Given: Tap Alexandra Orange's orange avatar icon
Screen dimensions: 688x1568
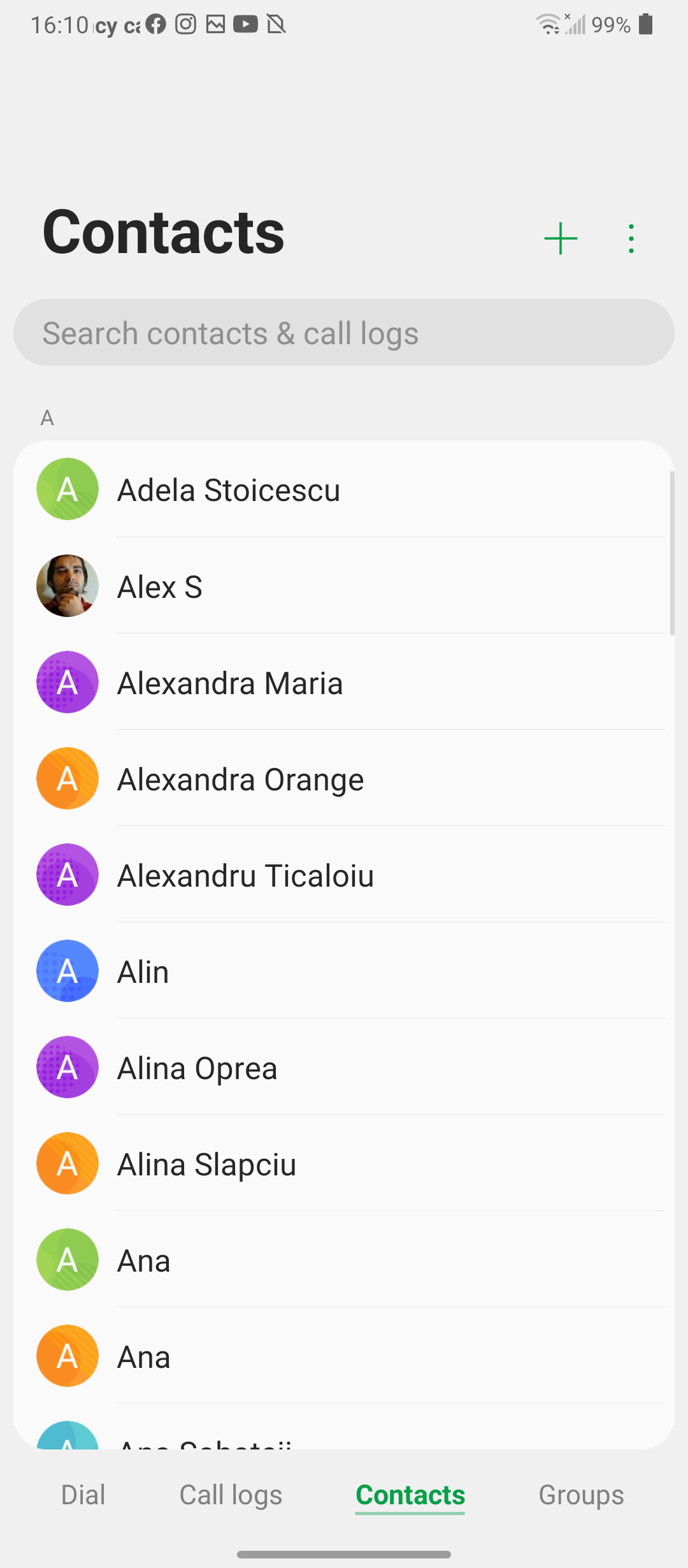Looking at the screenshot, I should click(x=68, y=778).
